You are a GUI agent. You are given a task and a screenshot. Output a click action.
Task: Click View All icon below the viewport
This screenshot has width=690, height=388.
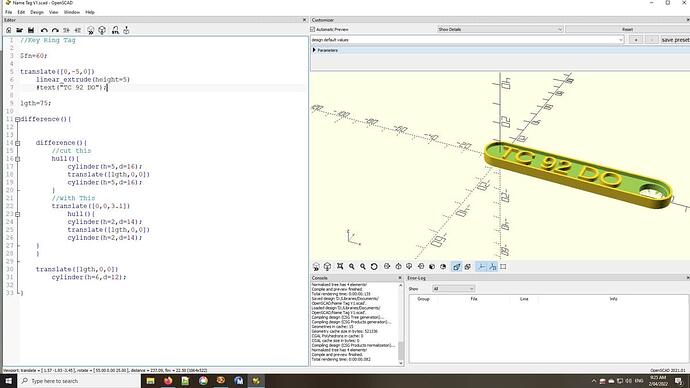click(340, 267)
